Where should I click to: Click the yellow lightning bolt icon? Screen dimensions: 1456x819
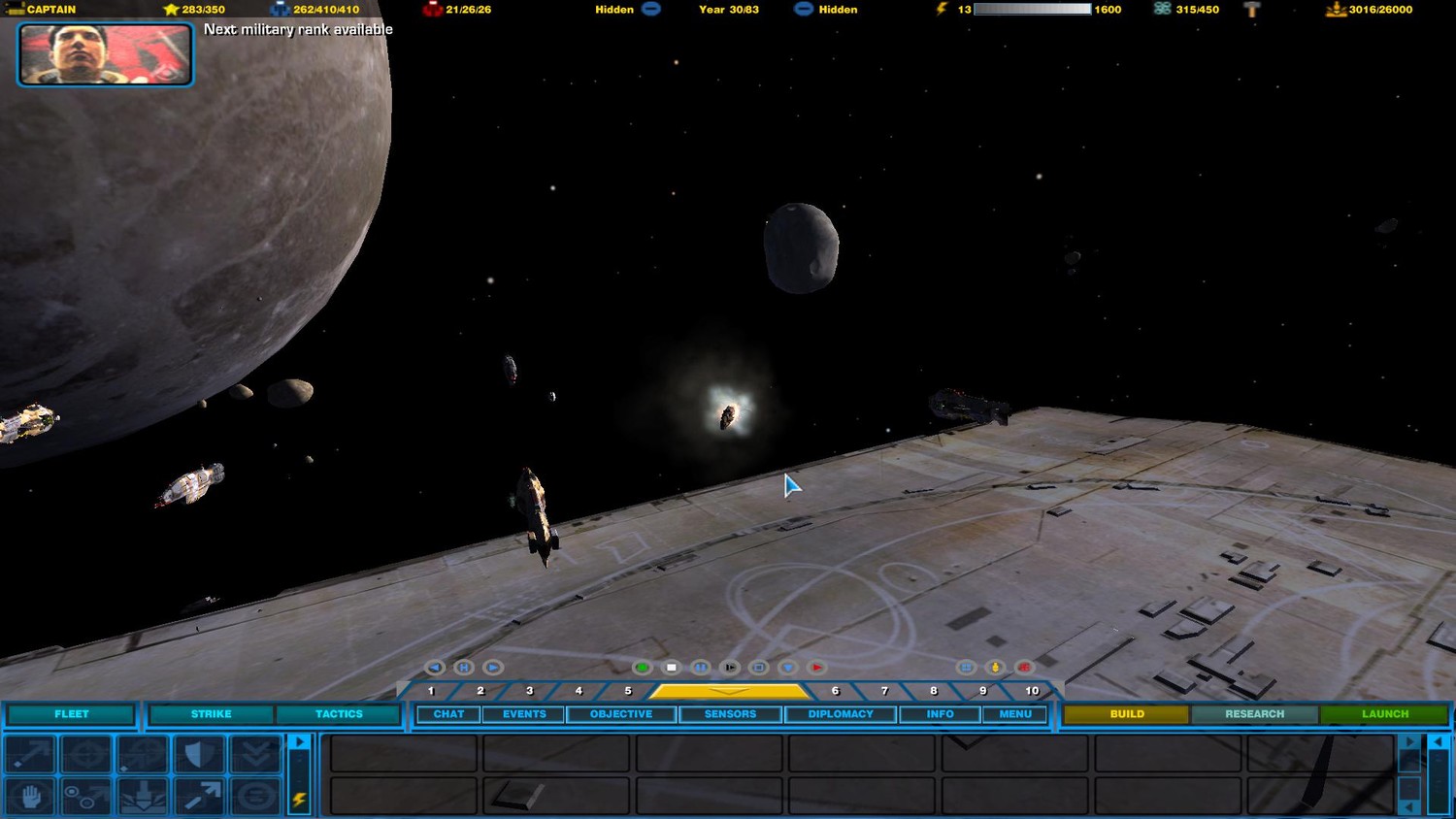299,799
